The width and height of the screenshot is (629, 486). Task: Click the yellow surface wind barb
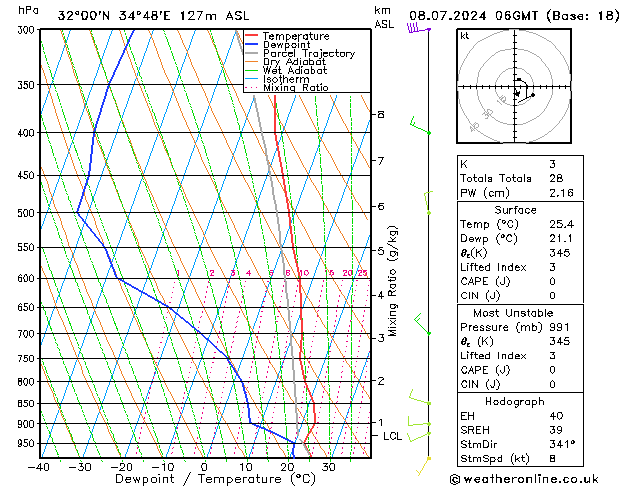[x=424, y=466]
